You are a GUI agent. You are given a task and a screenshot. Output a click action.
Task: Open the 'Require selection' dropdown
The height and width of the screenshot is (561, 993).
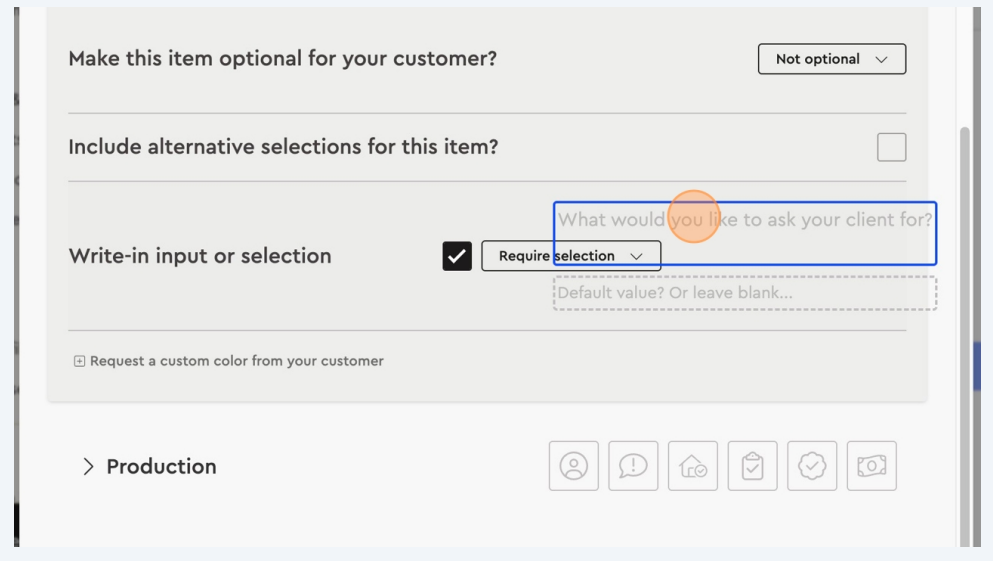[x=571, y=256]
